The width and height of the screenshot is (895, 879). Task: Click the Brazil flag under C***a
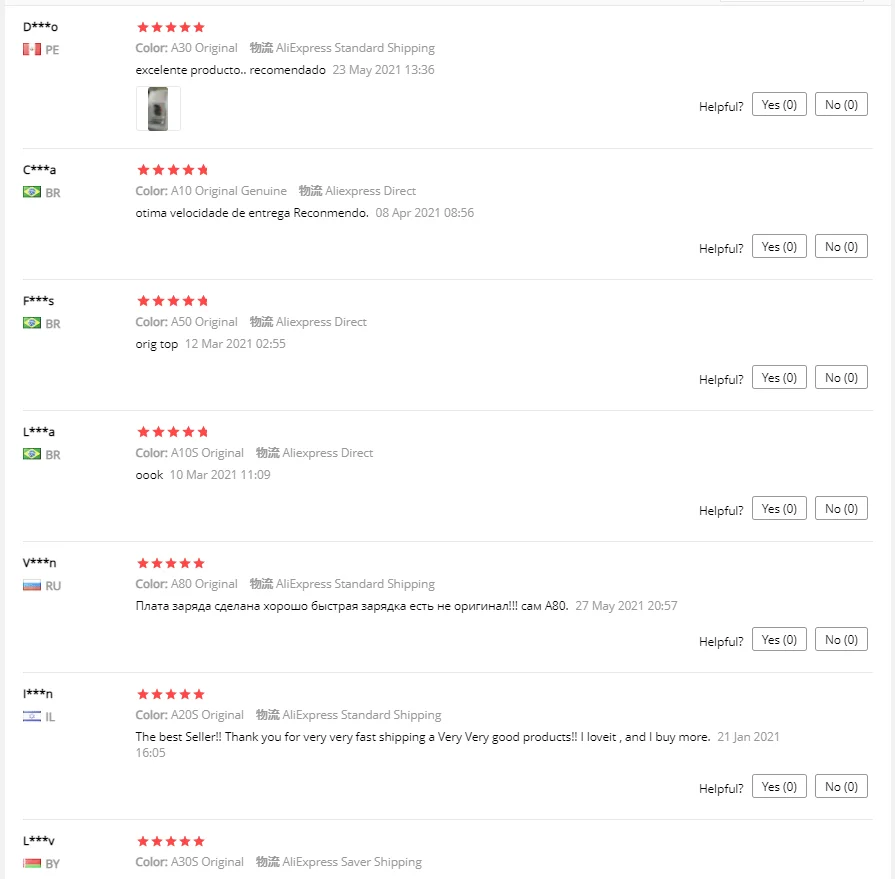pyautogui.click(x=31, y=192)
